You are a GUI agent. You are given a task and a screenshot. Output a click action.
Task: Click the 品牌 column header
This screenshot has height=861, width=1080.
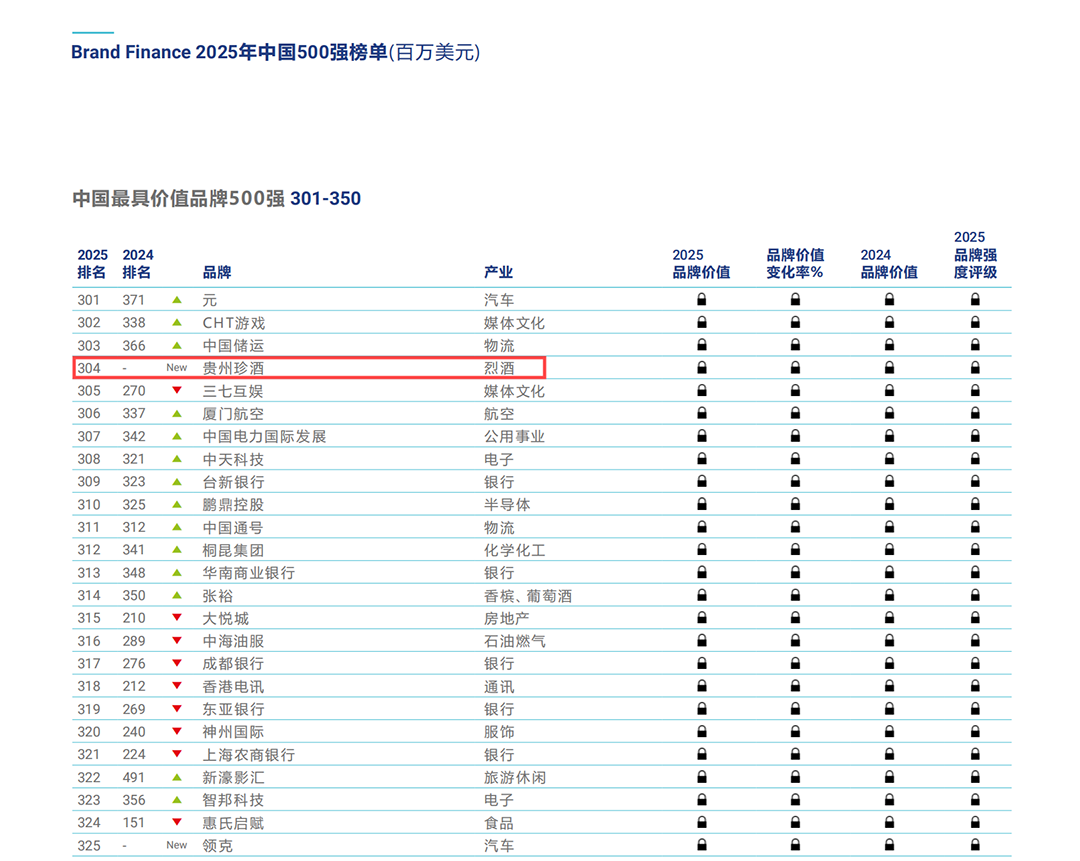point(216,273)
